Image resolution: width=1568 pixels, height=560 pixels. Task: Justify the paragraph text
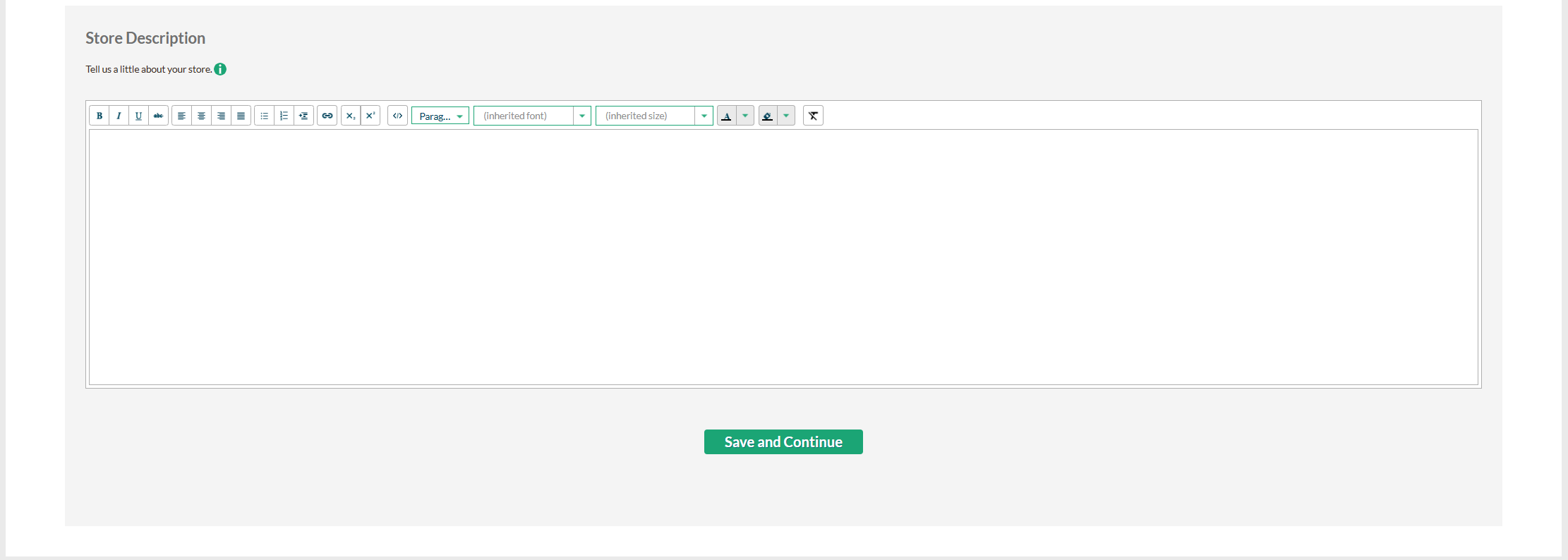pyautogui.click(x=241, y=116)
